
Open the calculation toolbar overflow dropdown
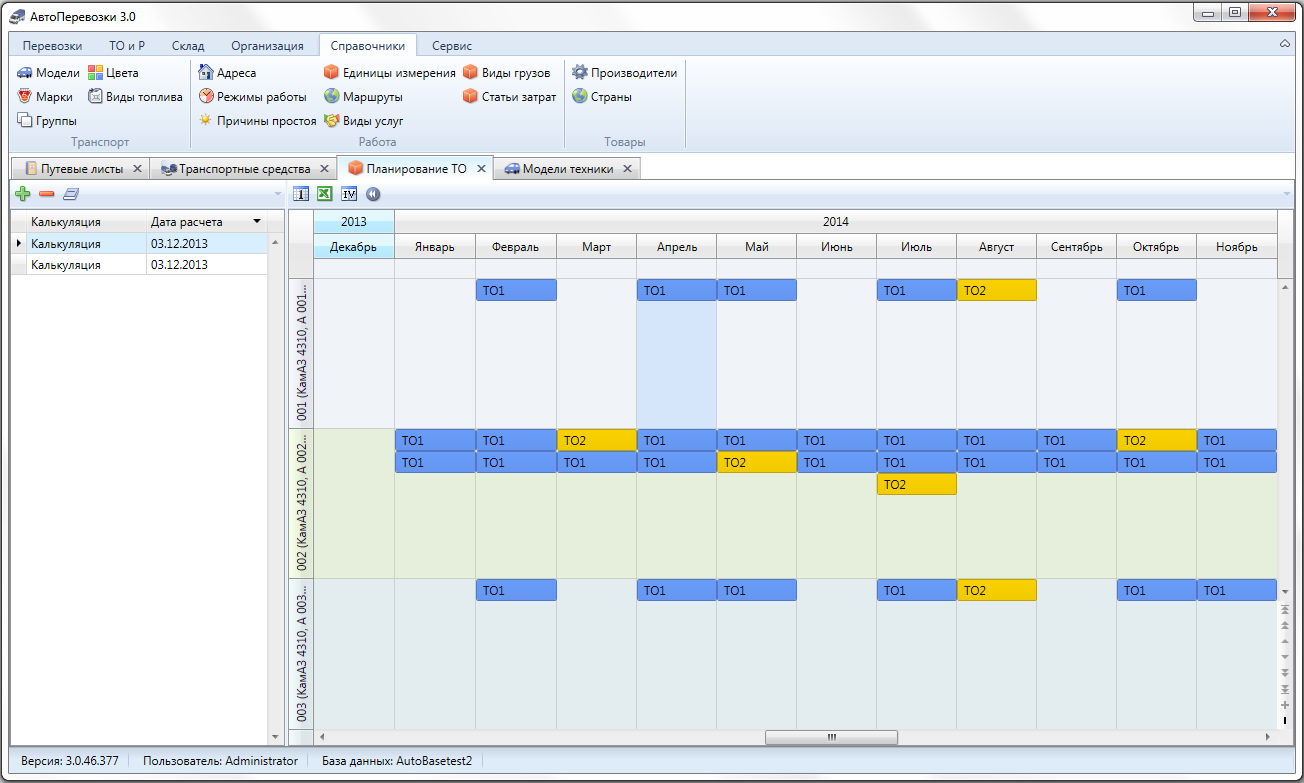point(279,194)
